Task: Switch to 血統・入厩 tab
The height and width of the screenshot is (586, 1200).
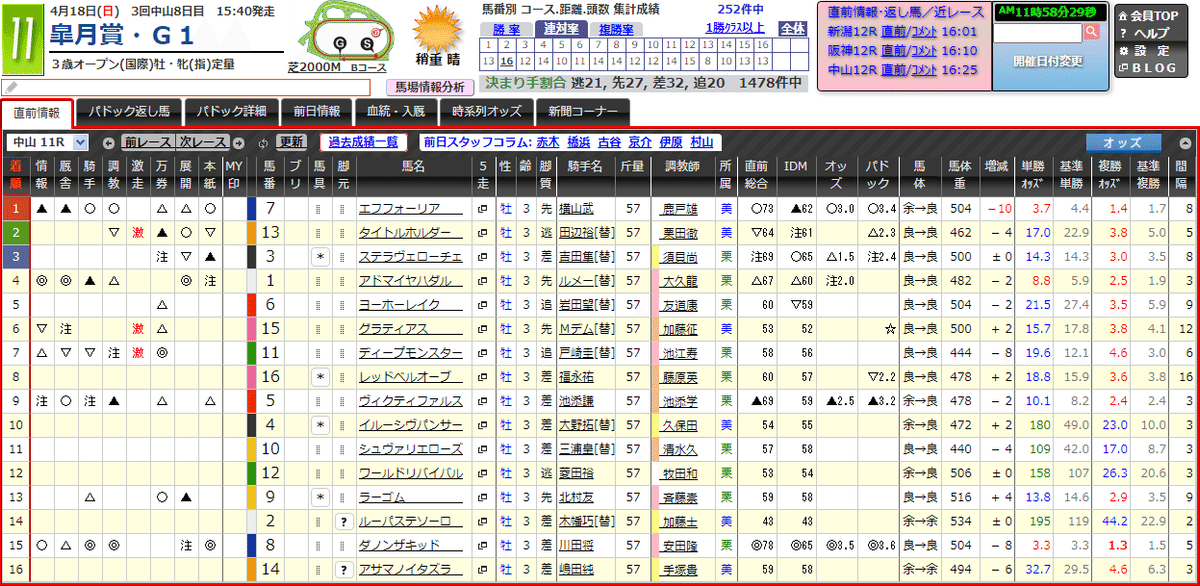Action: click(397, 111)
